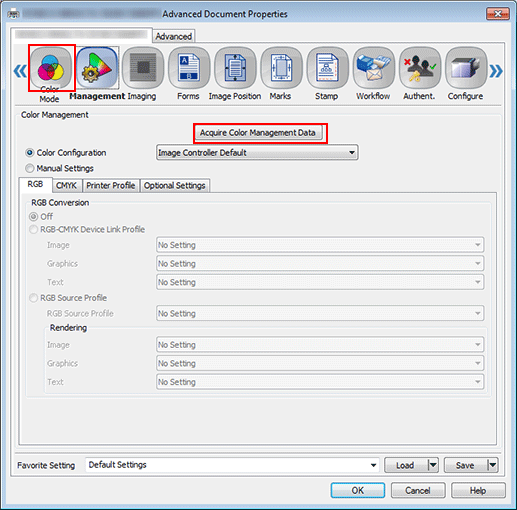Open the Configure icon

coord(466,68)
